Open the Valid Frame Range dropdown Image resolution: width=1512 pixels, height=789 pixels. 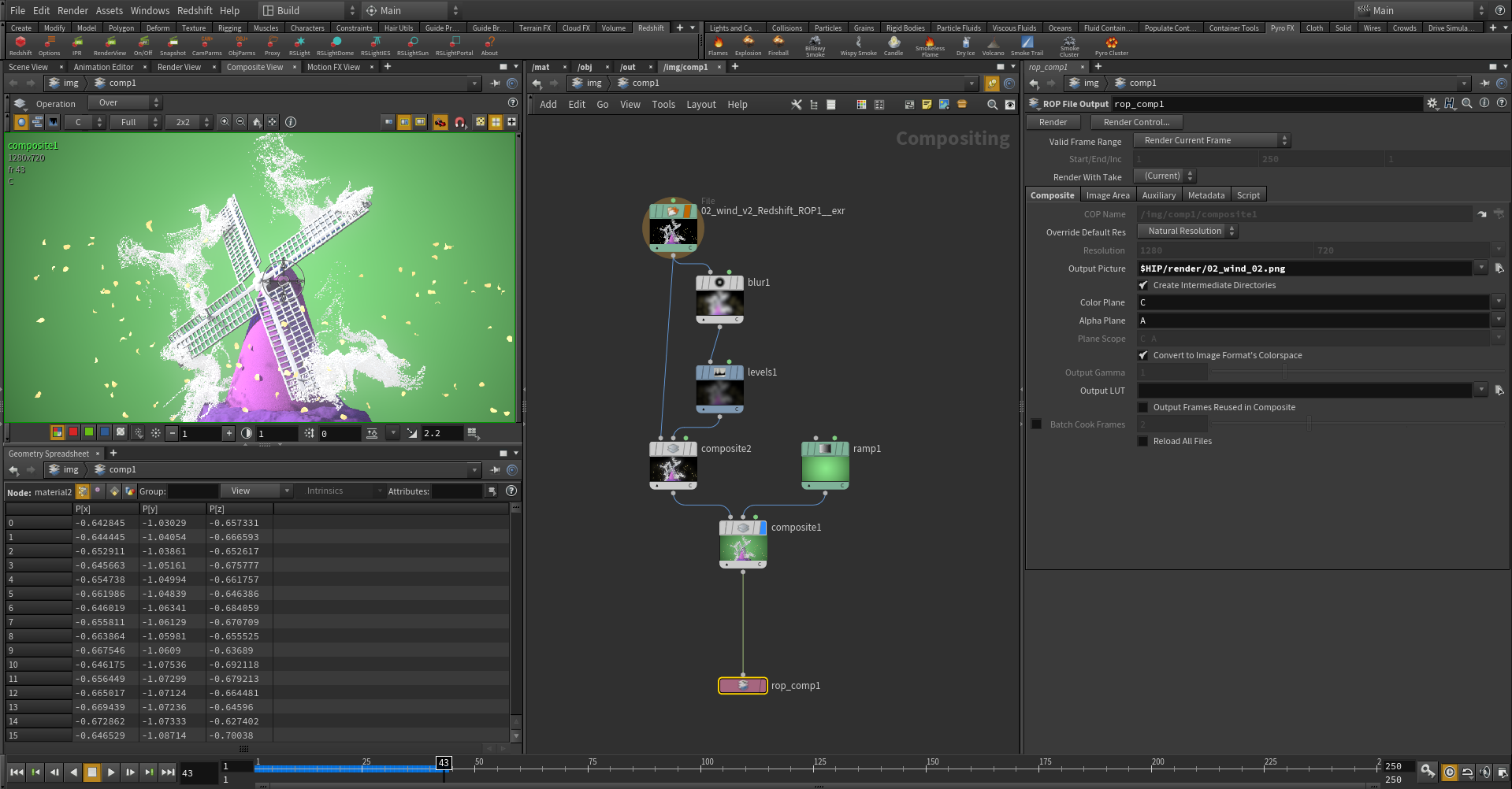coord(1212,140)
